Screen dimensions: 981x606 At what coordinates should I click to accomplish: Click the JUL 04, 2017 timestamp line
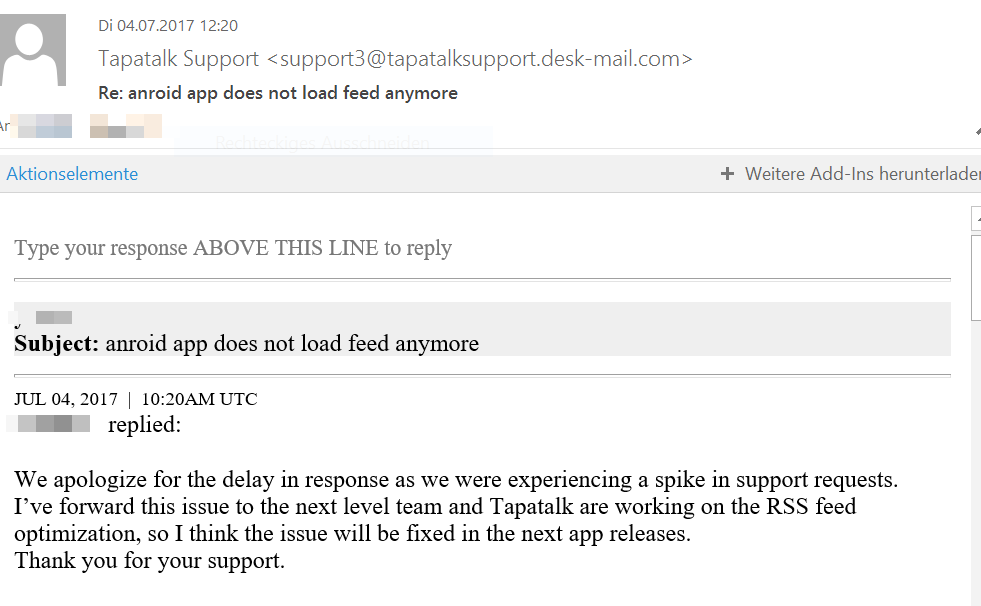[136, 399]
